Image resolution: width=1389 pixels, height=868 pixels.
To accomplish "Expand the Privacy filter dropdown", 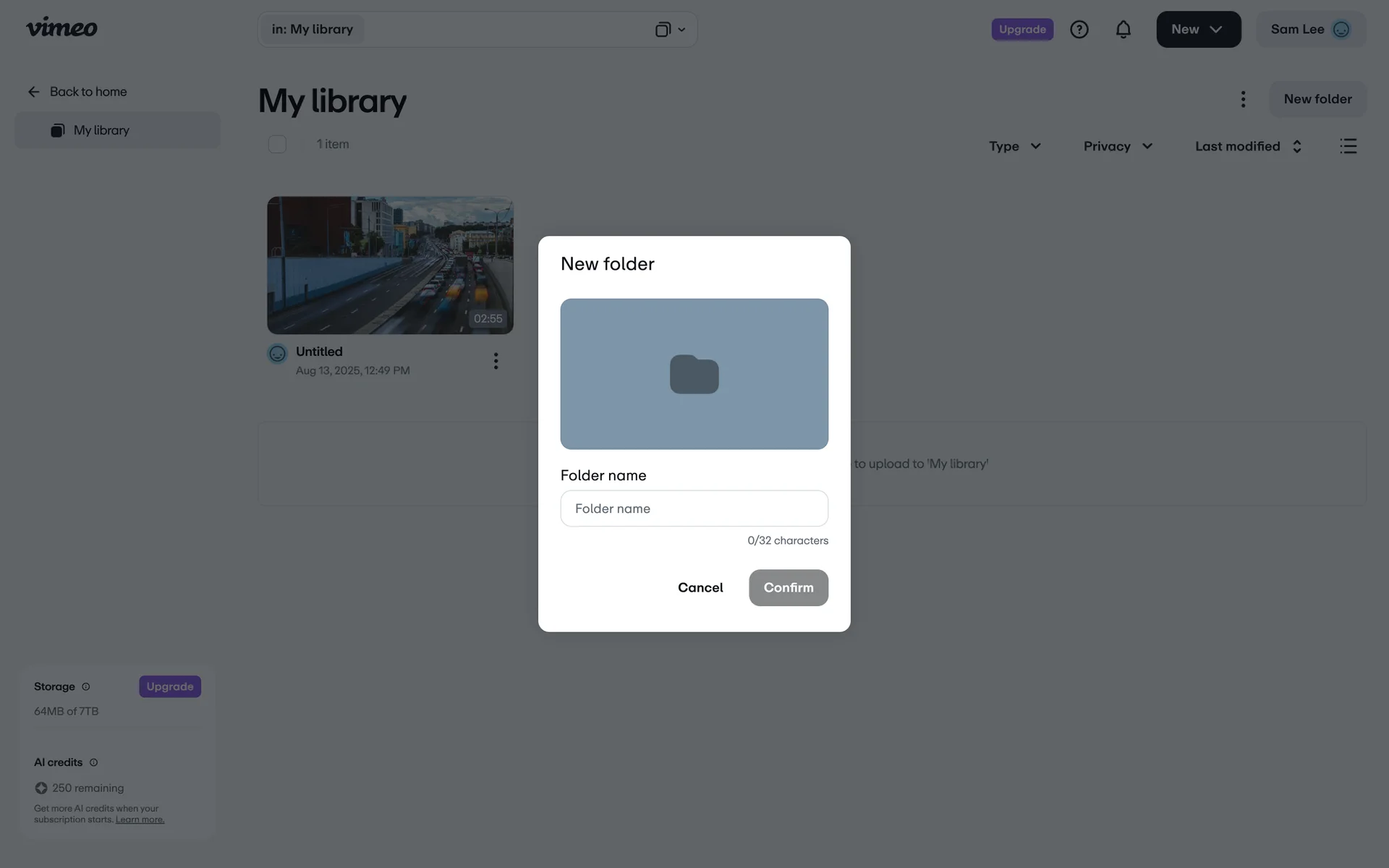I will (1117, 146).
